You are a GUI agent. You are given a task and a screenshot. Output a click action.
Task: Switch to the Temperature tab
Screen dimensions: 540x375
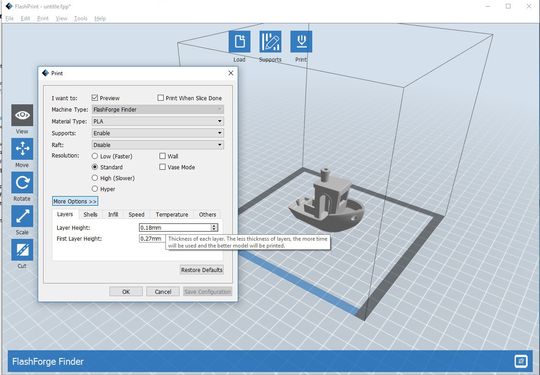click(x=172, y=215)
